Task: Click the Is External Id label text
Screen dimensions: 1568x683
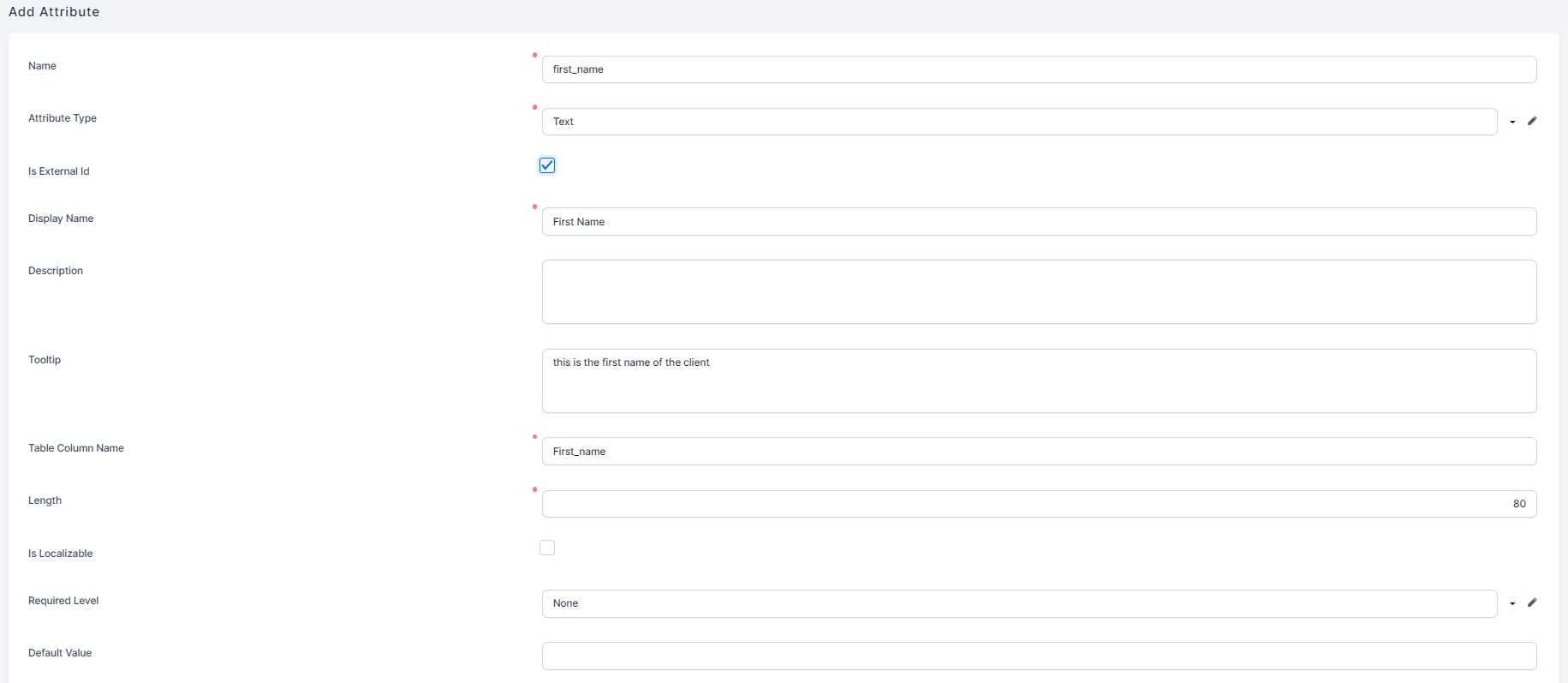Action: [59, 171]
